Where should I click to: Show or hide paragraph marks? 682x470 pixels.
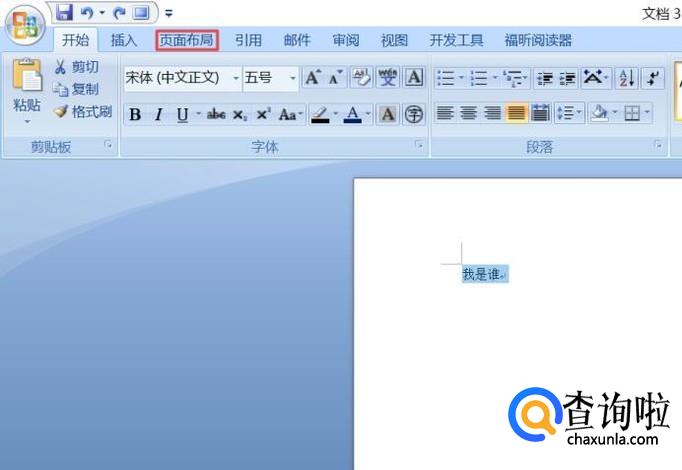(652, 78)
